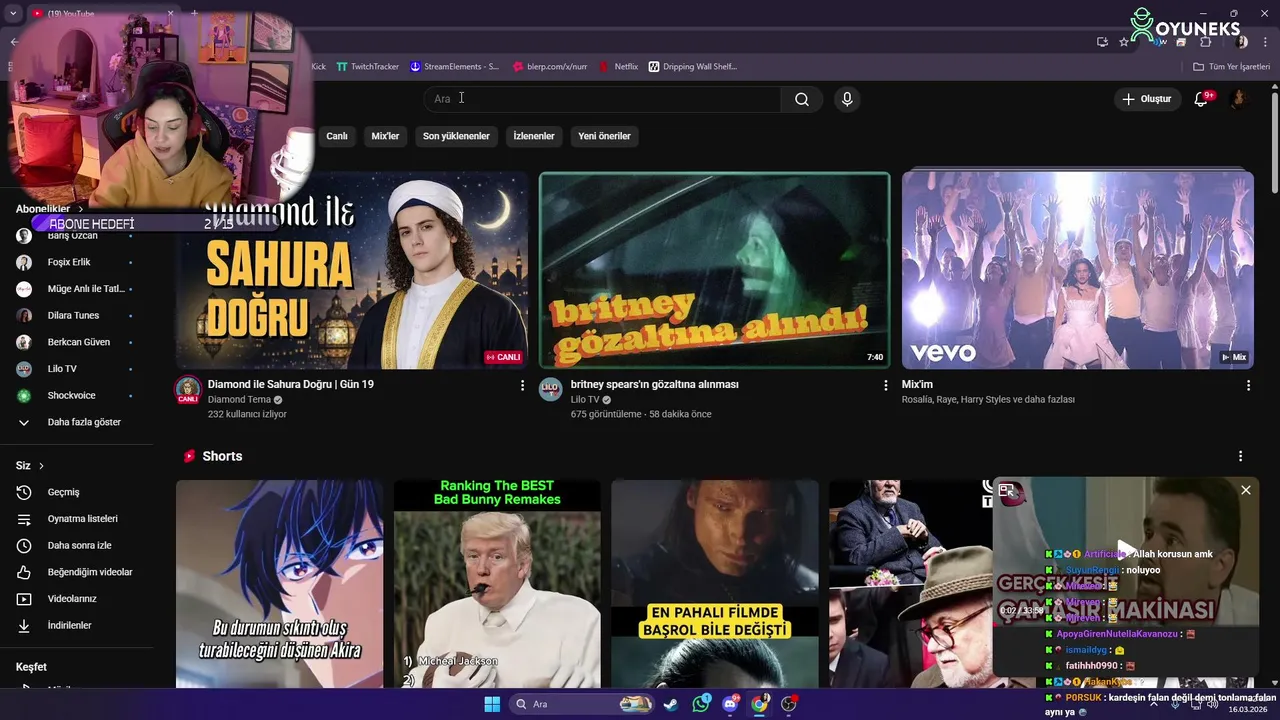Focus the Ara search input field

pos(602,99)
